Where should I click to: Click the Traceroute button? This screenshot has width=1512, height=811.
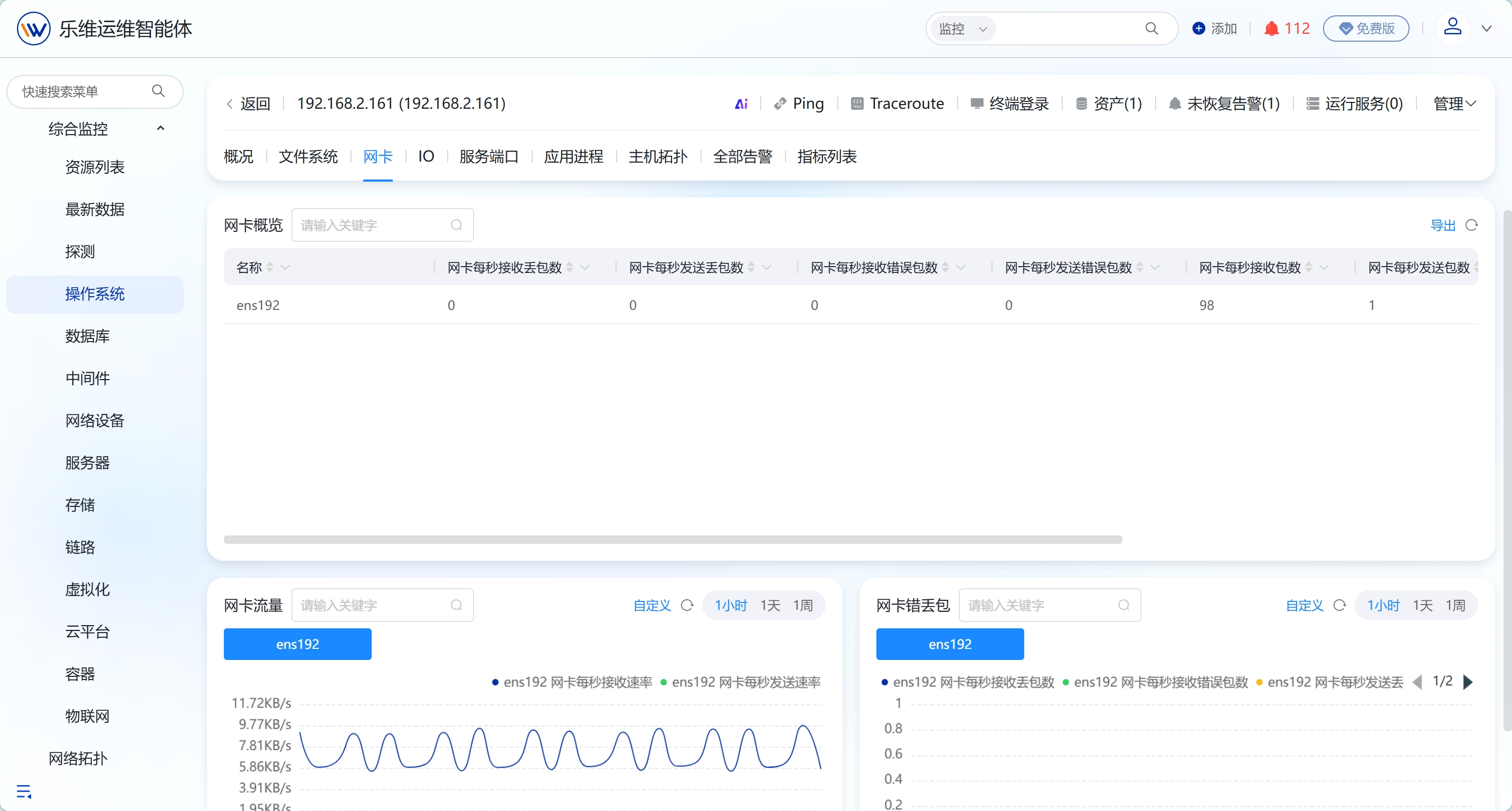click(x=897, y=104)
